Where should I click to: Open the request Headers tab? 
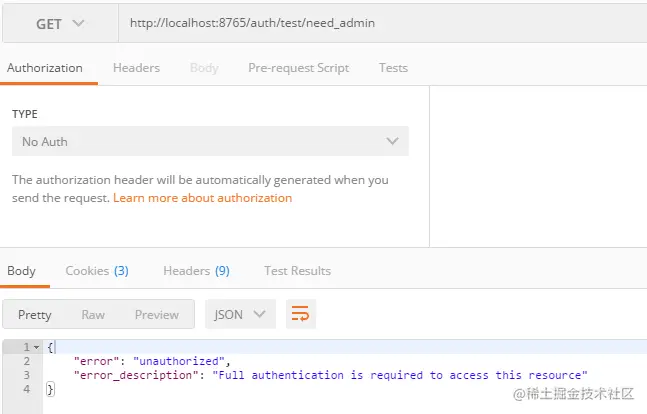136,68
